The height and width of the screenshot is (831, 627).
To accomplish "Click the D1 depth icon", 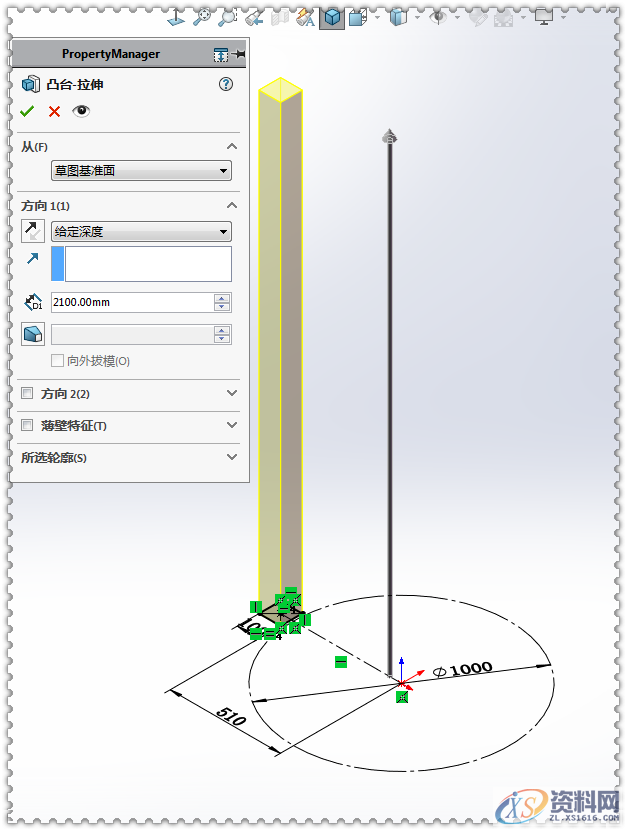I will tap(33, 303).
